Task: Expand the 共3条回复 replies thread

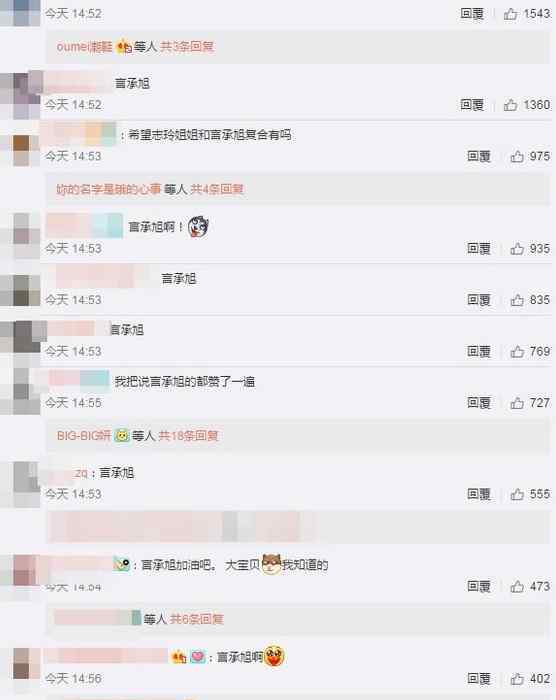Action: [x=187, y=46]
